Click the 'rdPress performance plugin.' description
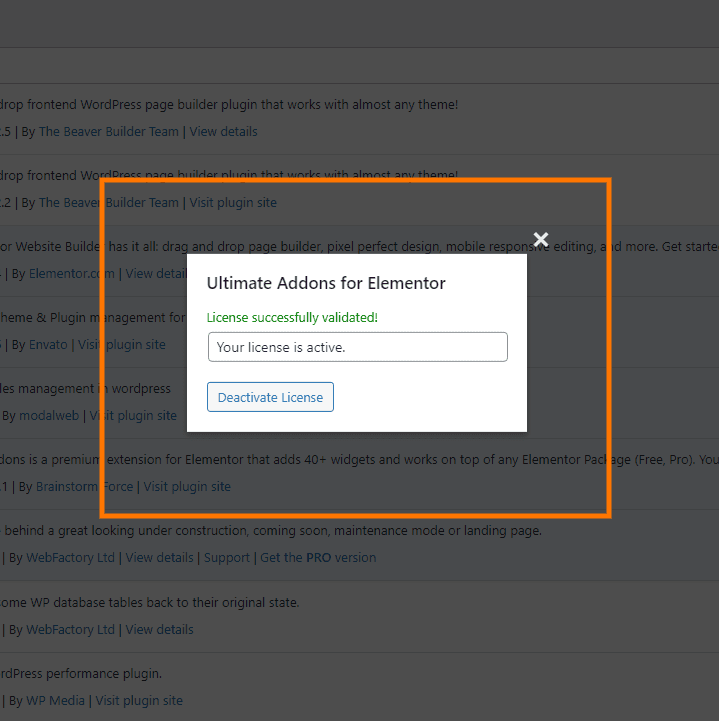This screenshot has width=719, height=721. point(81,674)
